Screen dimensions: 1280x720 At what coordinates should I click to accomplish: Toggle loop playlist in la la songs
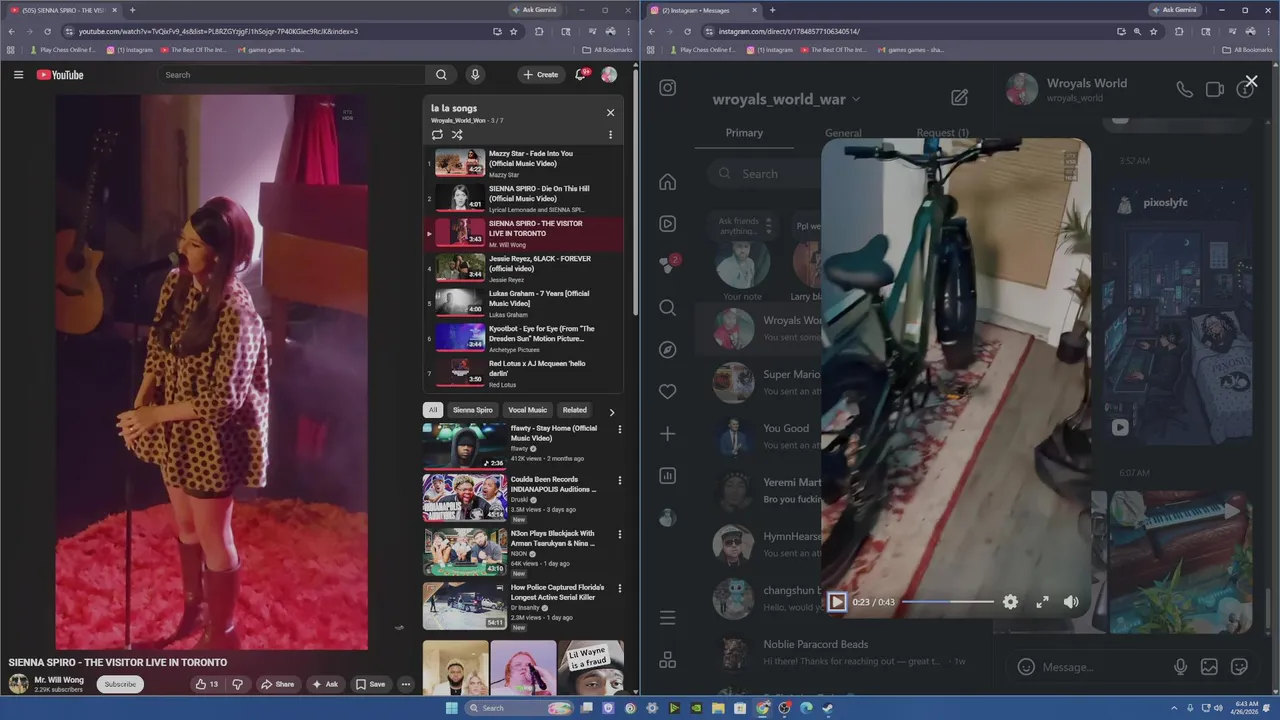437,134
